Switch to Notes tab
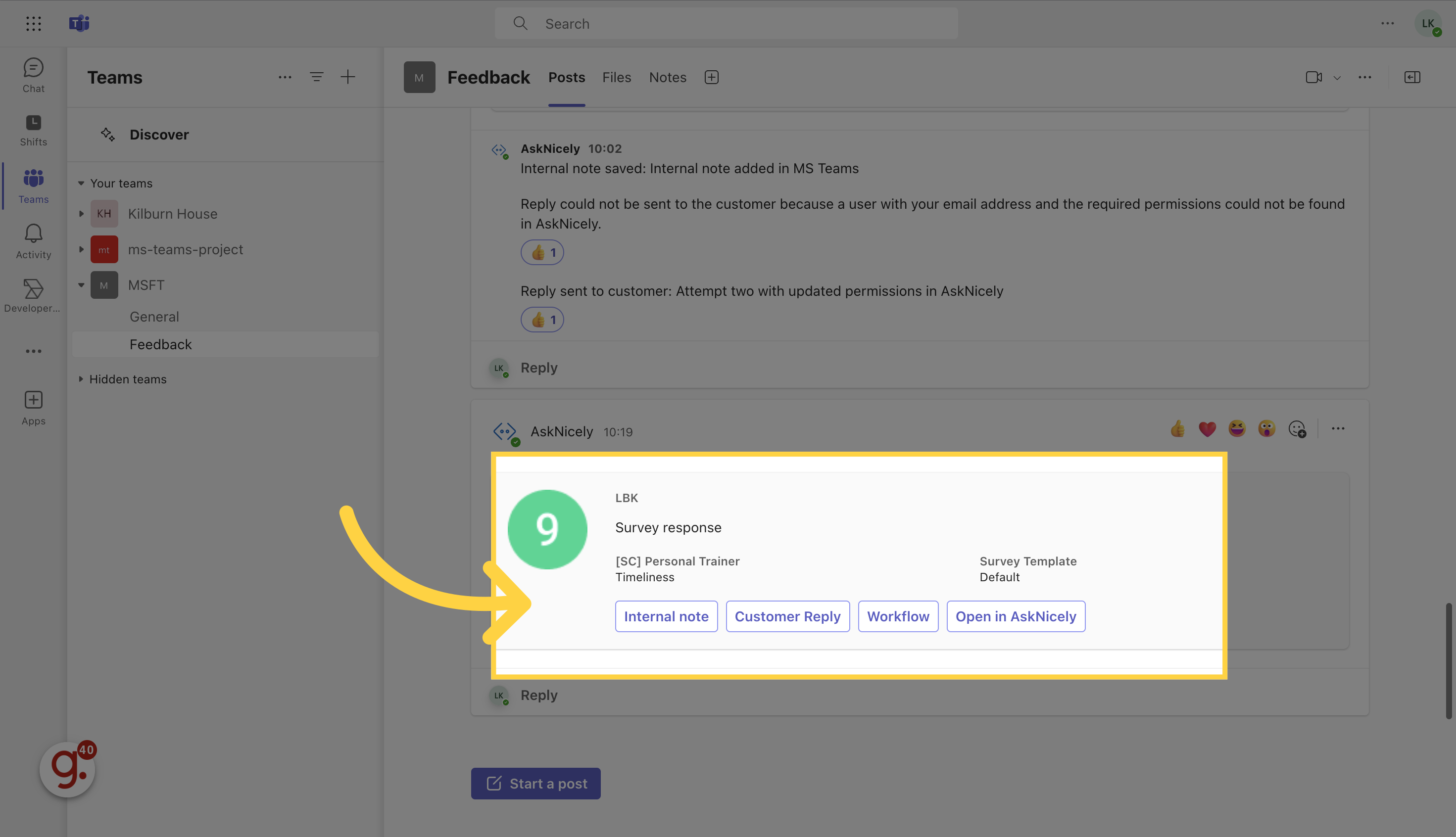The width and height of the screenshot is (1456, 837). [668, 78]
